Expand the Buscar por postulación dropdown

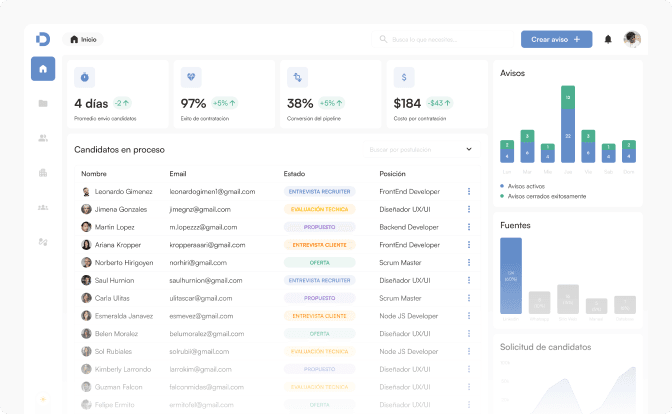(469, 149)
